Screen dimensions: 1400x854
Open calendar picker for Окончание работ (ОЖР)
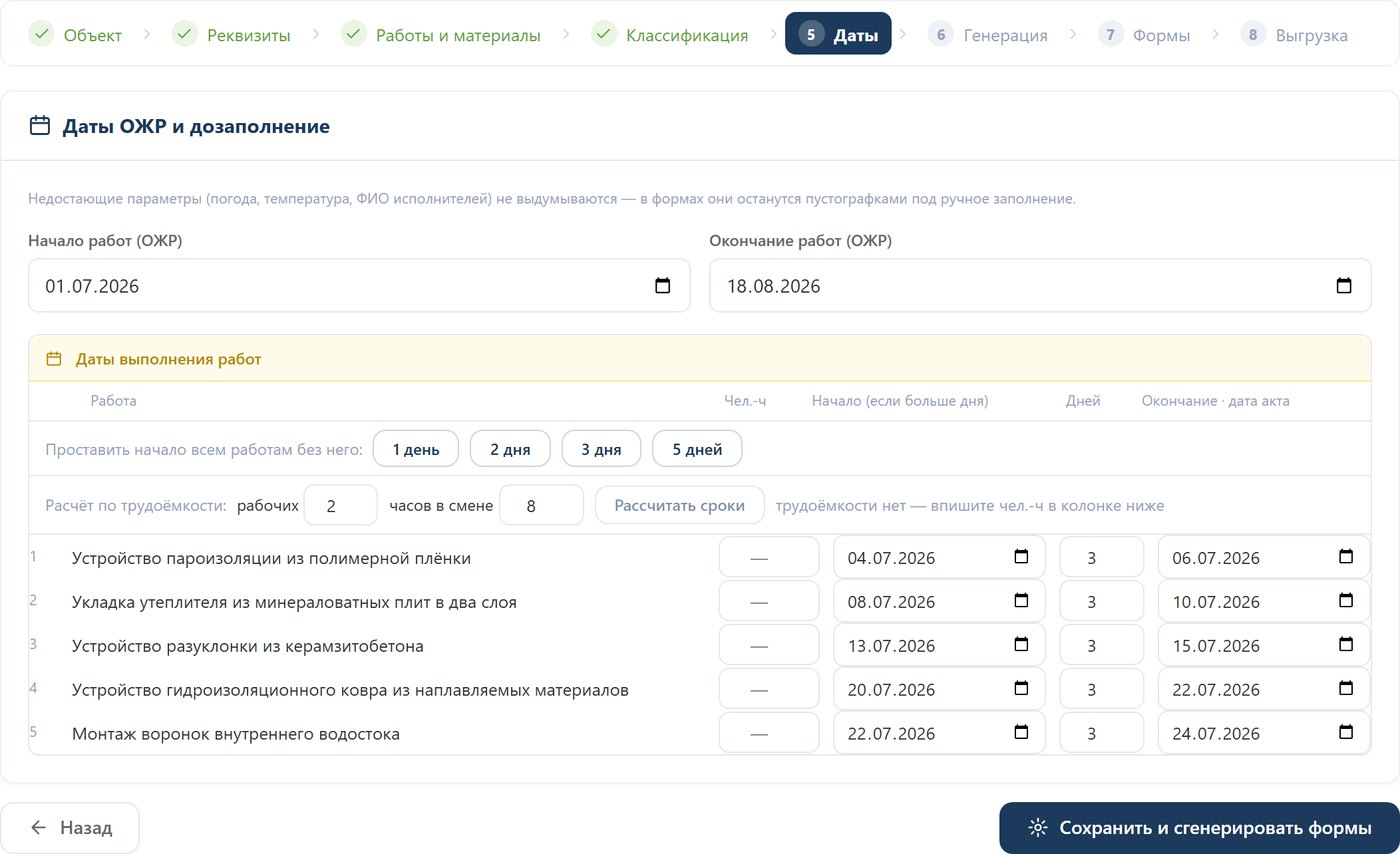(1344, 286)
